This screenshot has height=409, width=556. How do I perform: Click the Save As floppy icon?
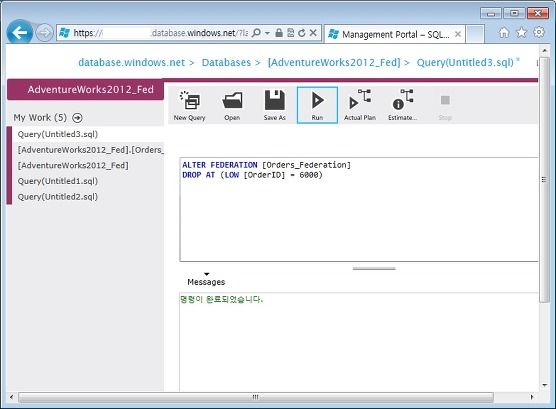(x=274, y=105)
